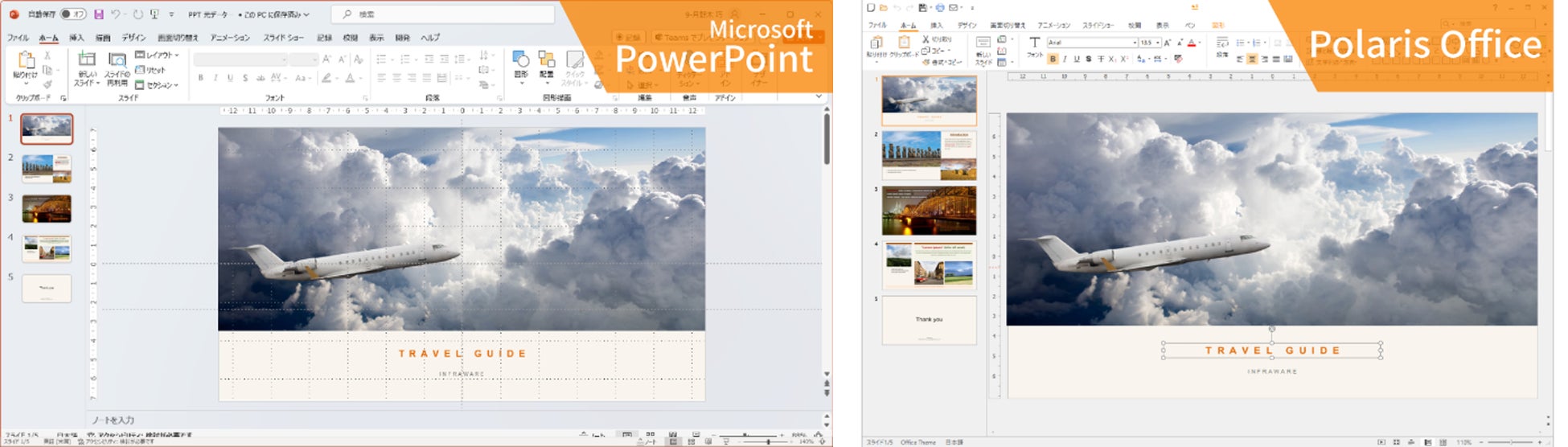Click the purple Save icon in PowerPoint
Screen dimensions: 1568x447
pos(99,14)
